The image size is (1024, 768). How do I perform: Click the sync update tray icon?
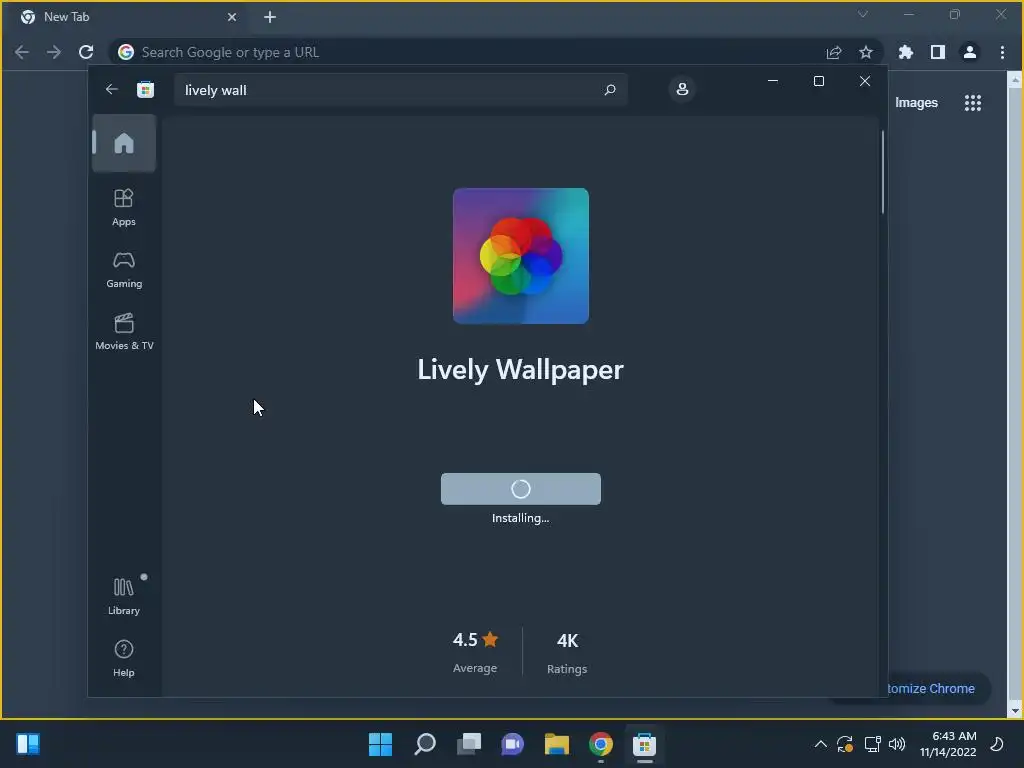(x=845, y=744)
